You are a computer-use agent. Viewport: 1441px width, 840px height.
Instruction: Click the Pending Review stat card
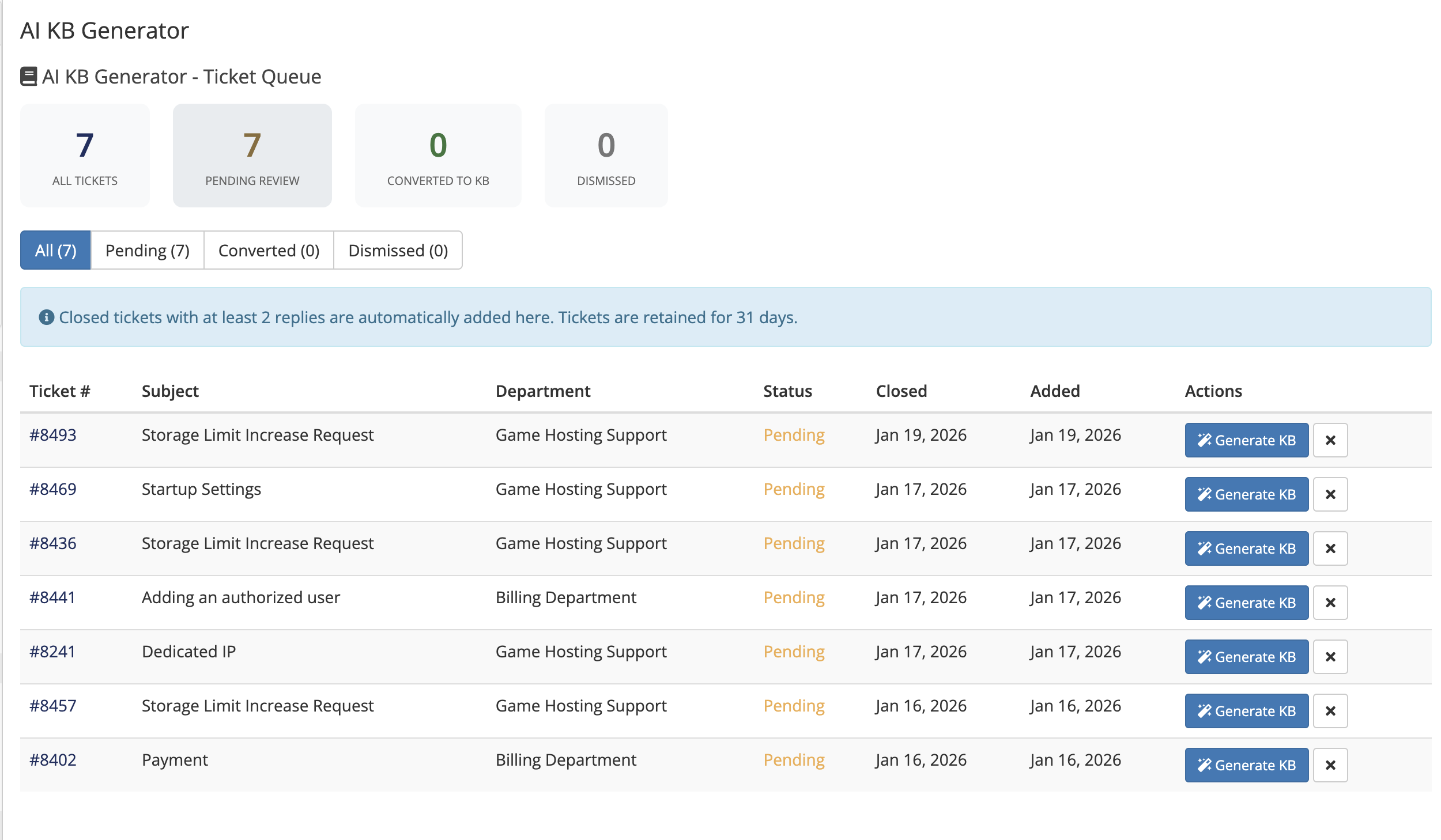[252, 156]
